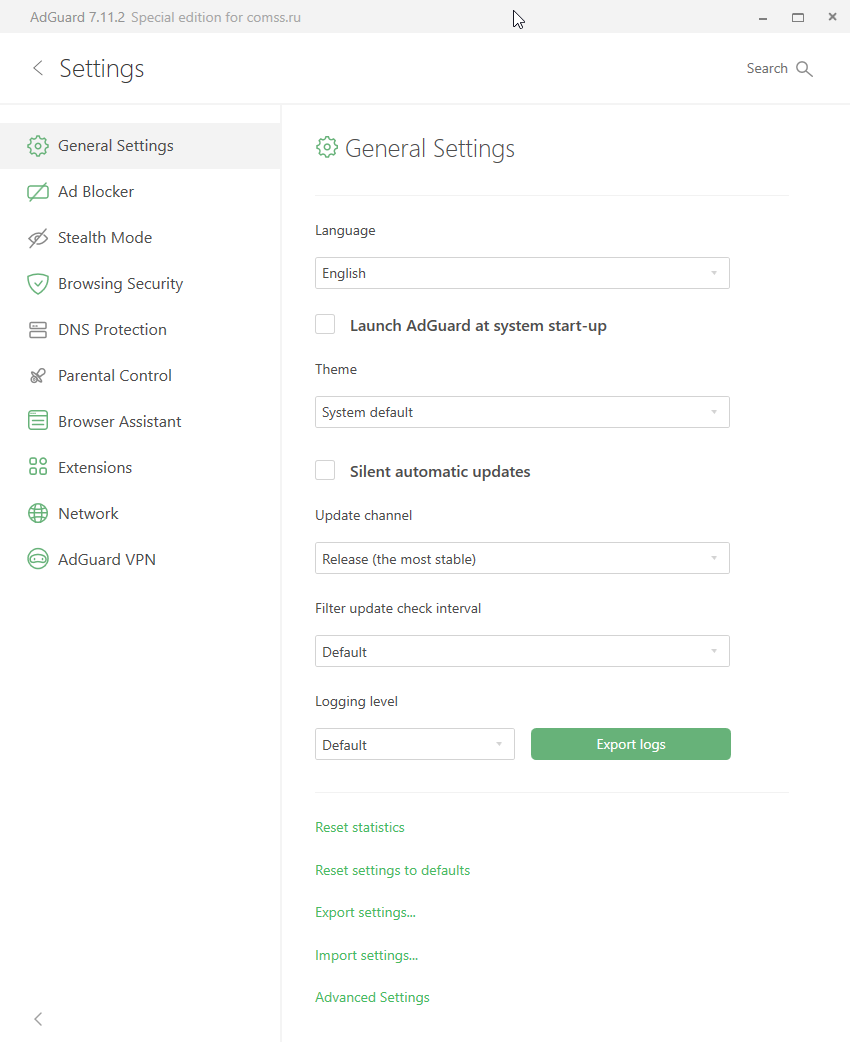Click the Browser Assistant icon
The image size is (850, 1042).
click(x=38, y=422)
